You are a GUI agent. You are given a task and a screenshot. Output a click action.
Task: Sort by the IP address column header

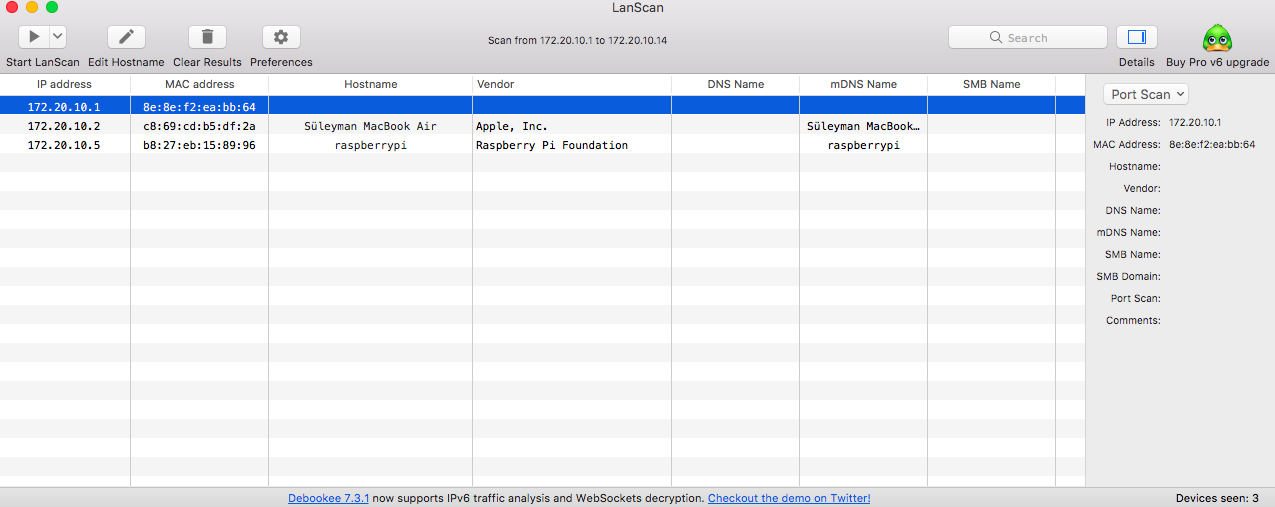(x=65, y=84)
